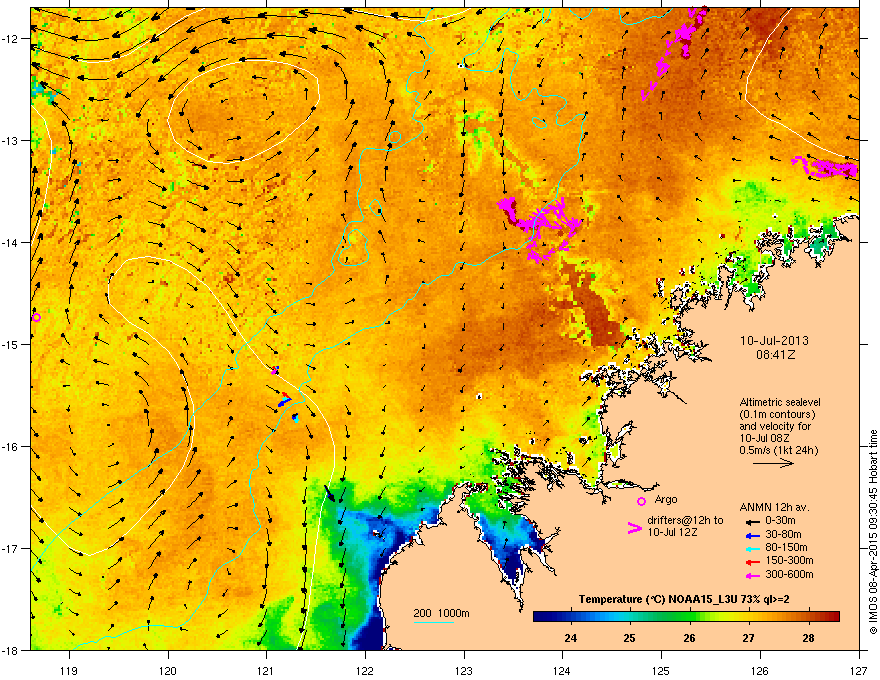Click the red 150-300m arrow in the legend
Screen dimensions: 880x680
753,562
